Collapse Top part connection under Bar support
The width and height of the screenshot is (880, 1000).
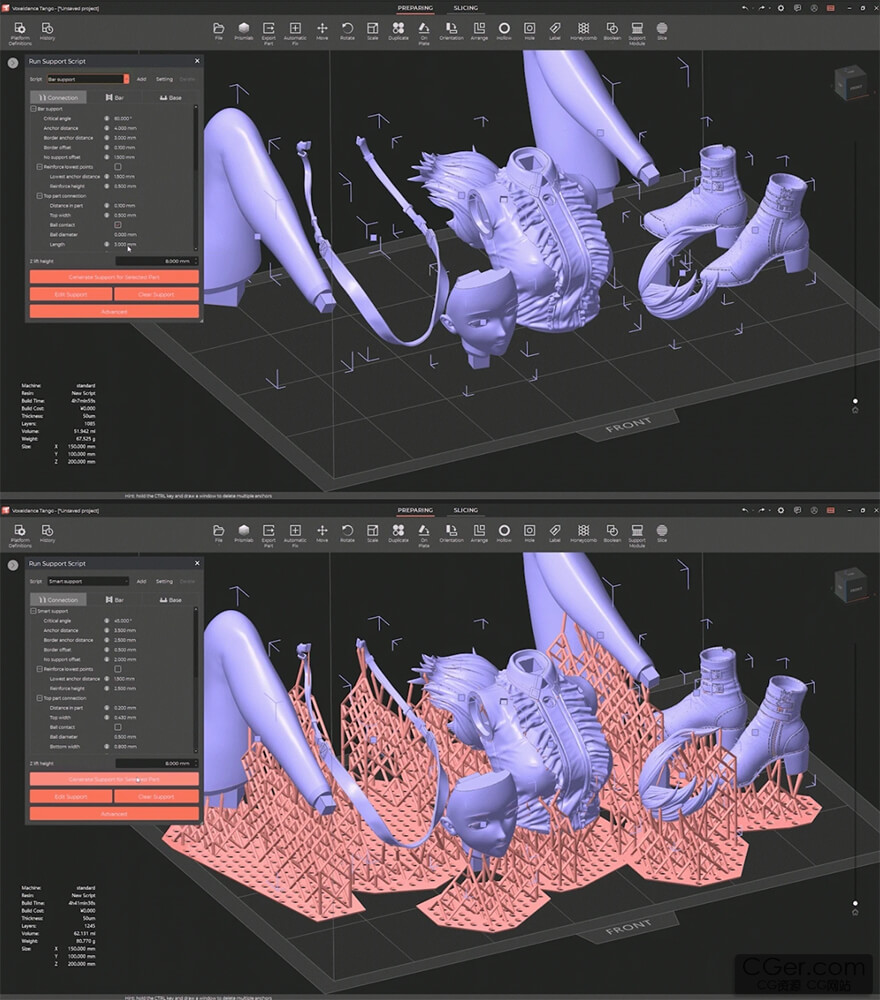40,196
